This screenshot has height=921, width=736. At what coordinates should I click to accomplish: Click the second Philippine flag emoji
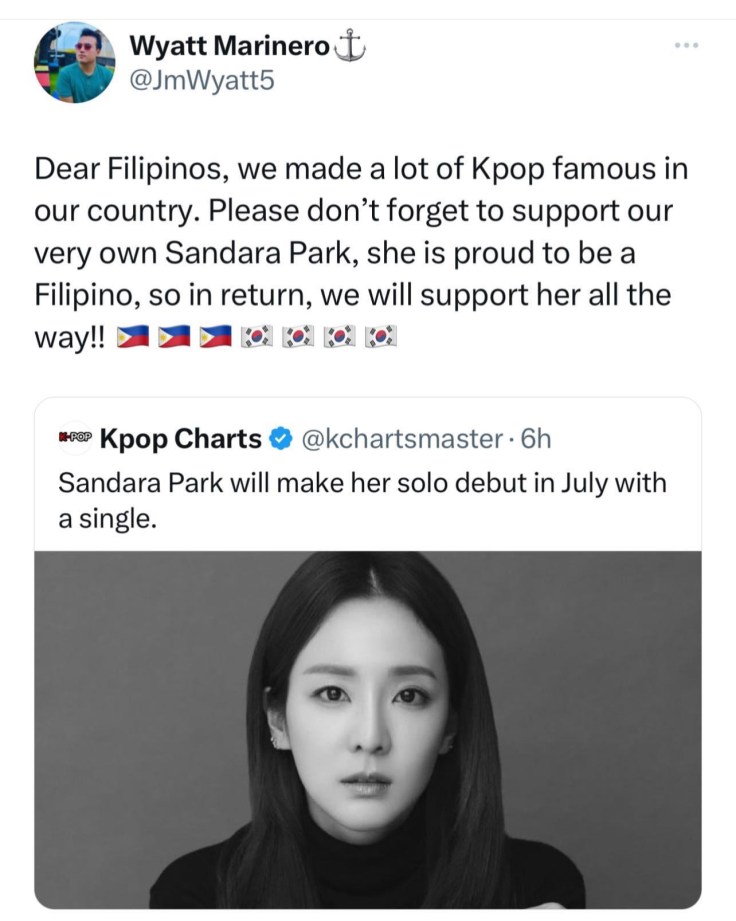(x=173, y=338)
